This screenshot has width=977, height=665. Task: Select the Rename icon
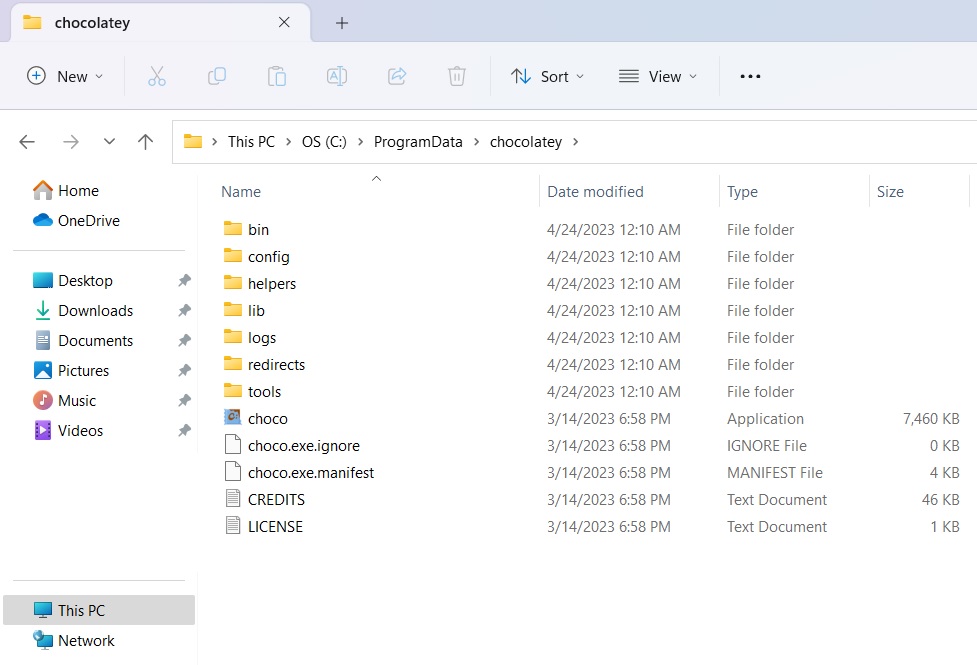click(336, 75)
